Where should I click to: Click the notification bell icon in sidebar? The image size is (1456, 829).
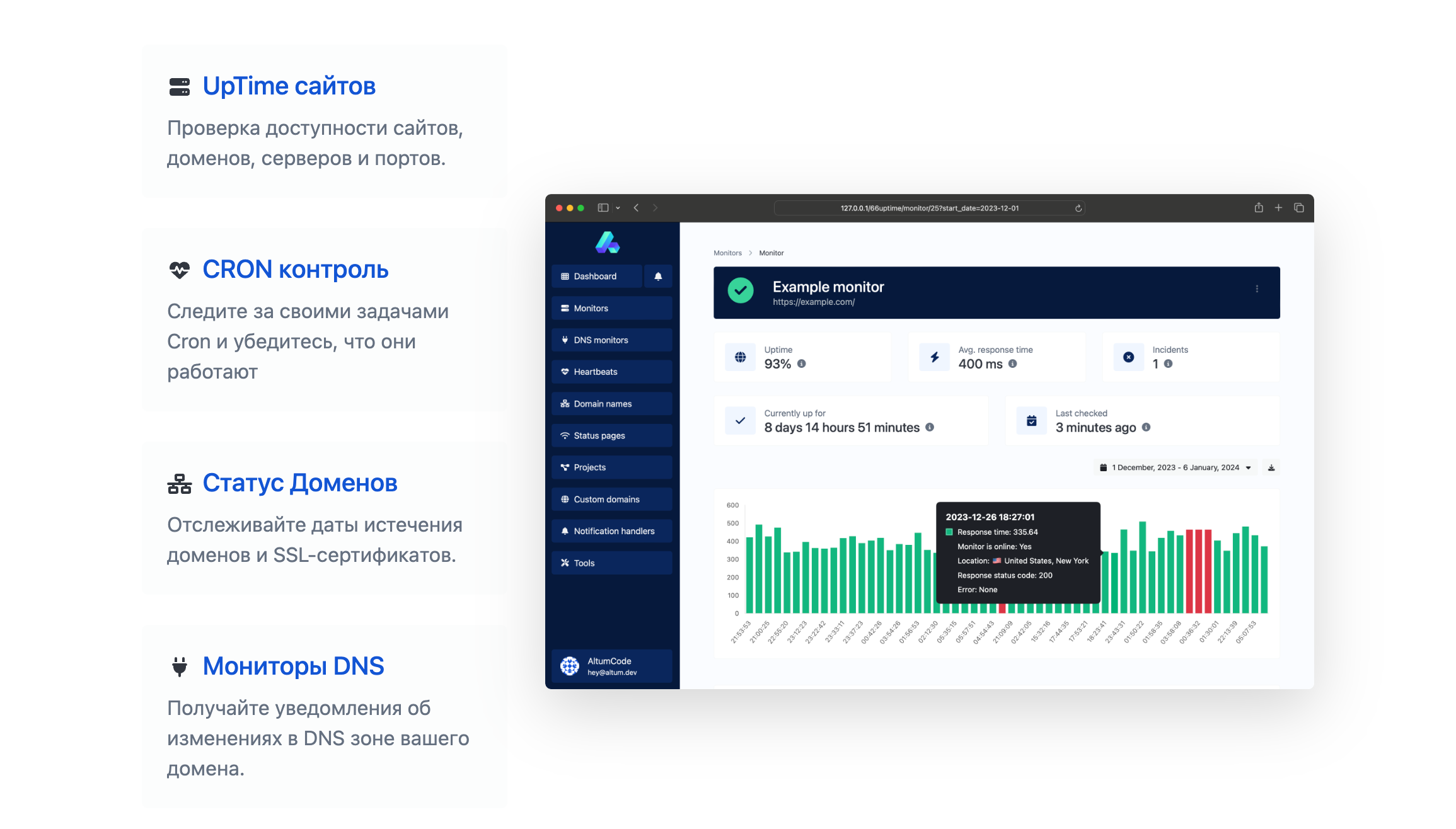[658, 277]
